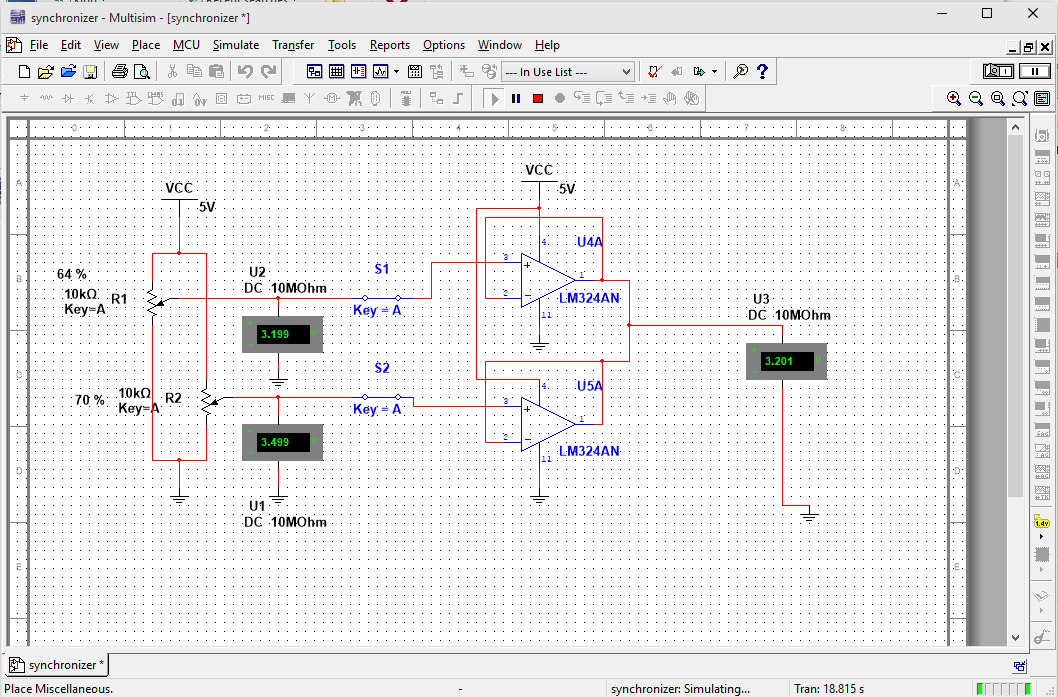Open the Grapher dropdown arrow

coord(397,72)
